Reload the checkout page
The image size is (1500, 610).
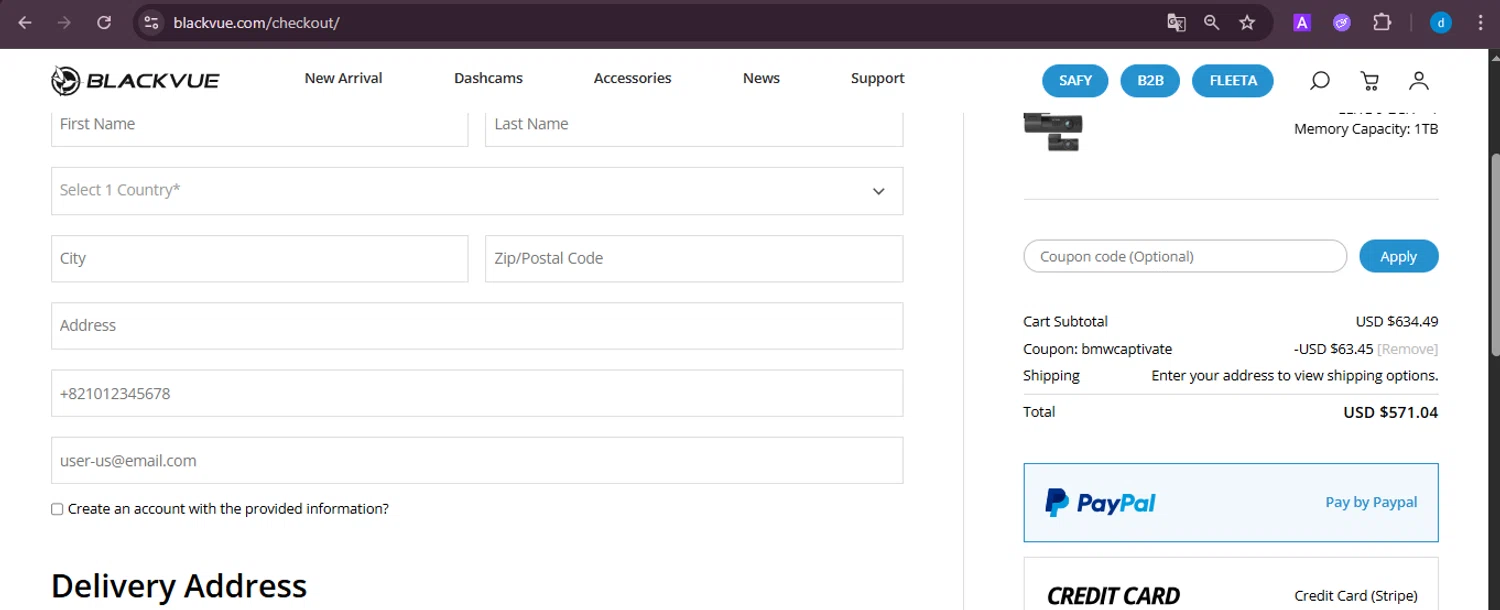[104, 22]
